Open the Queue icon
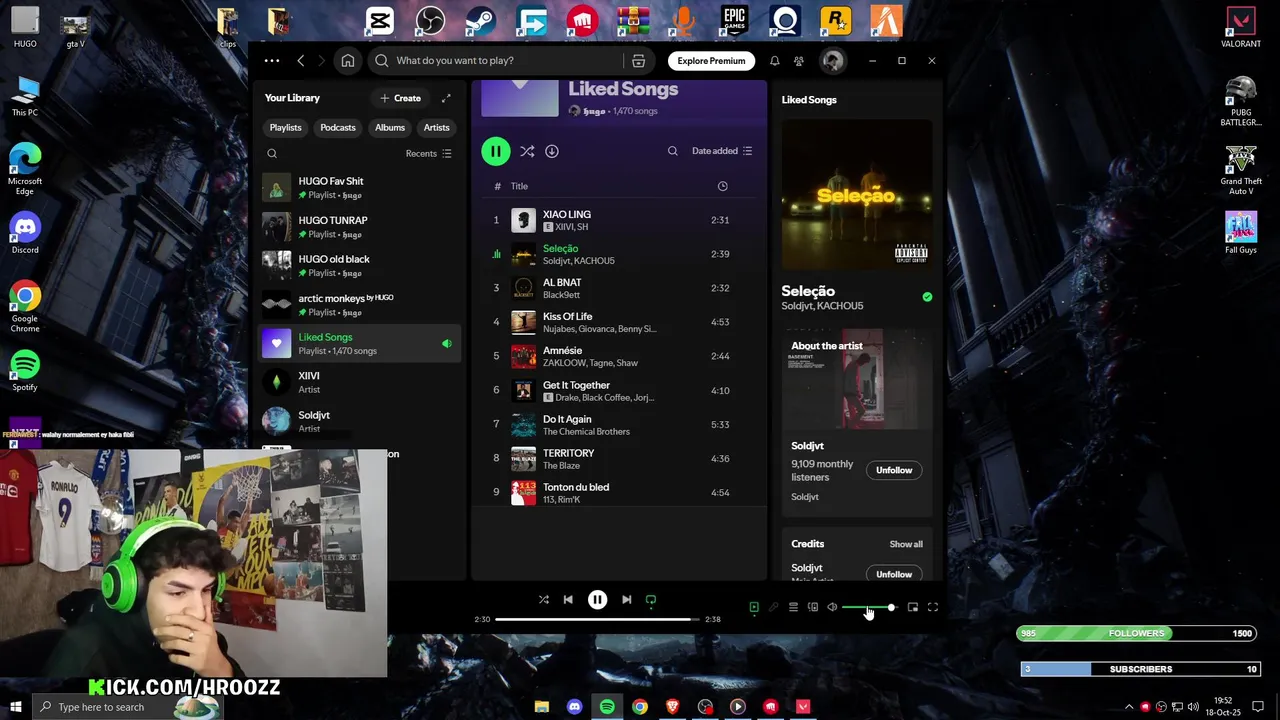The height and width of the screenshot is (720, 1280). pyautogui.click(x=793, y=607)
